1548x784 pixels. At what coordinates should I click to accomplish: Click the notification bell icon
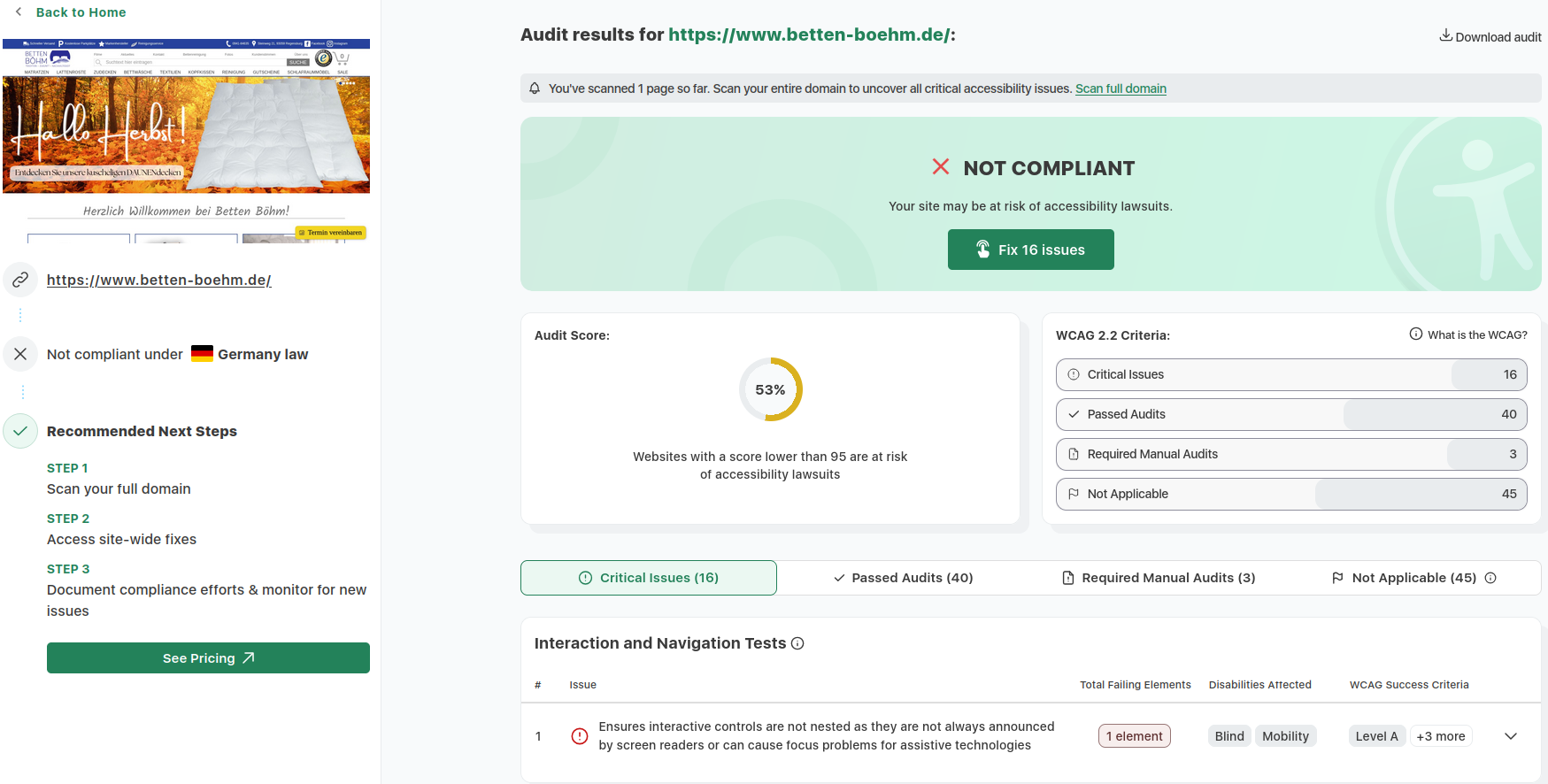(x=535, y=88)
